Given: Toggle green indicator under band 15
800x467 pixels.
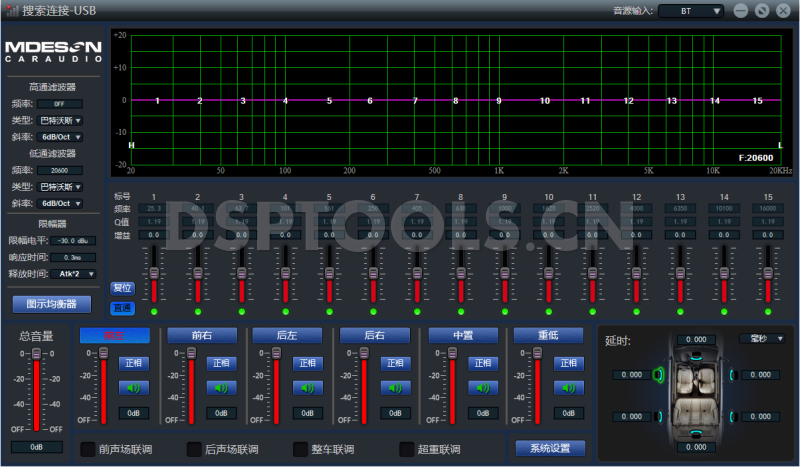Looking at the screenshot, I should tap(768, 311).
